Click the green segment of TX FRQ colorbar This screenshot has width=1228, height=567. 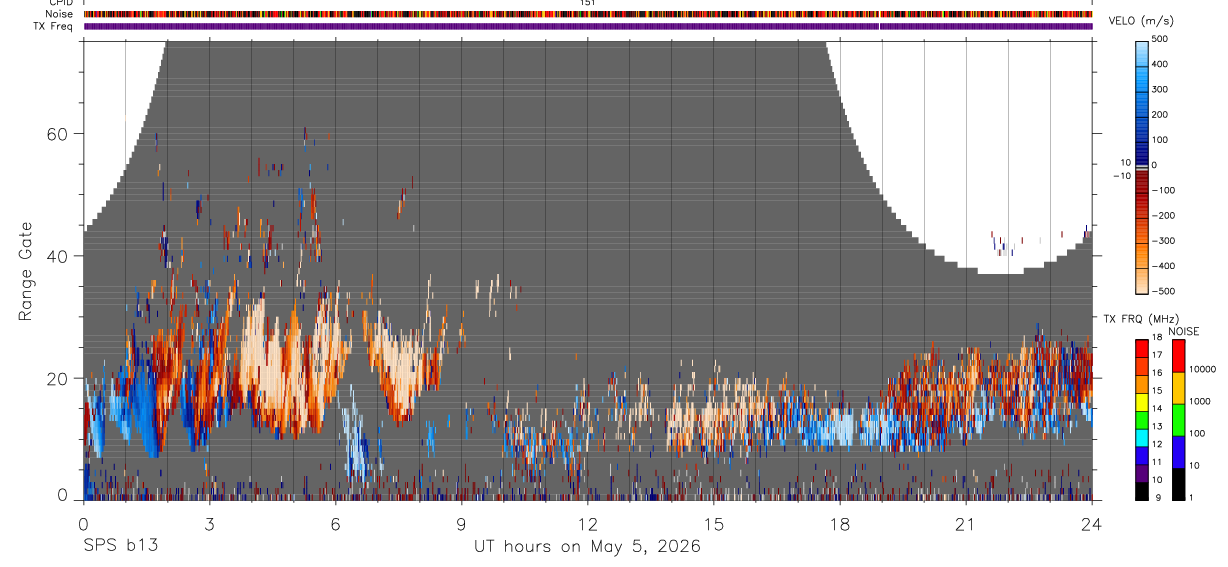1142,418
